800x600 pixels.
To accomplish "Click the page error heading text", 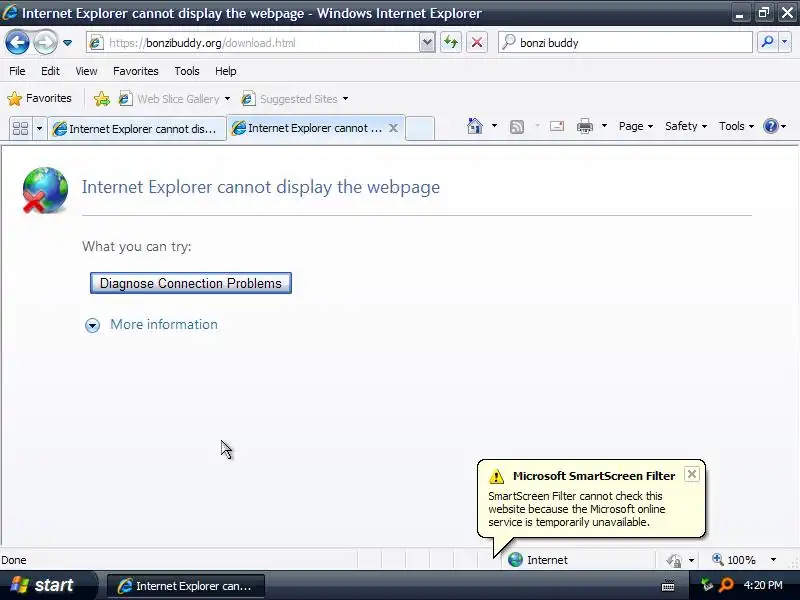I will 261,187.
